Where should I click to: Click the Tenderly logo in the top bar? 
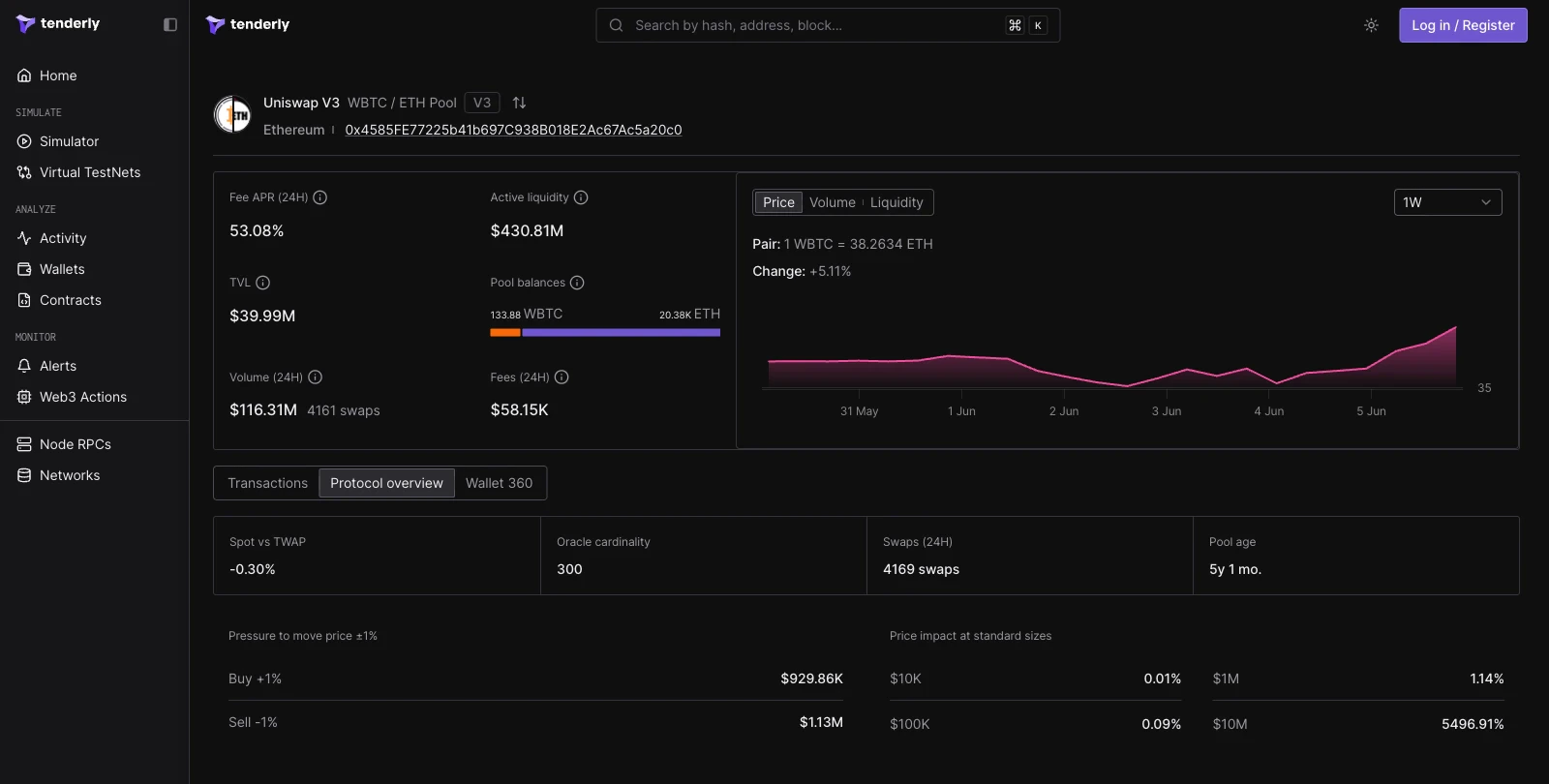click(248, 24)
